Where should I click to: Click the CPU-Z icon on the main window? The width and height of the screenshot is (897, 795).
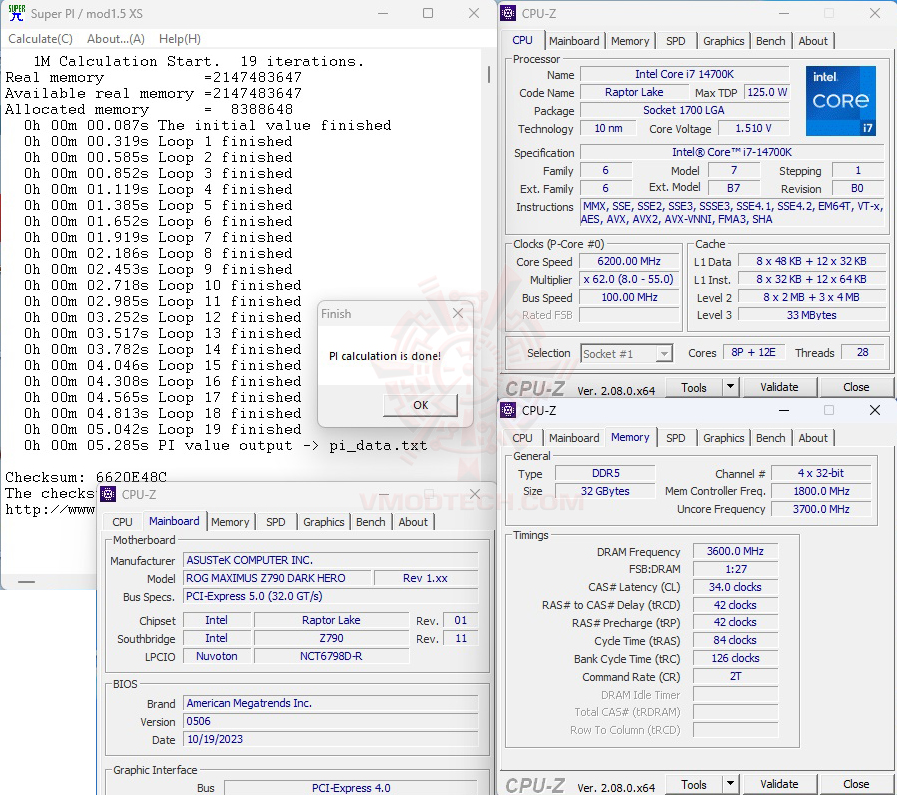click(x=508, y=13)
